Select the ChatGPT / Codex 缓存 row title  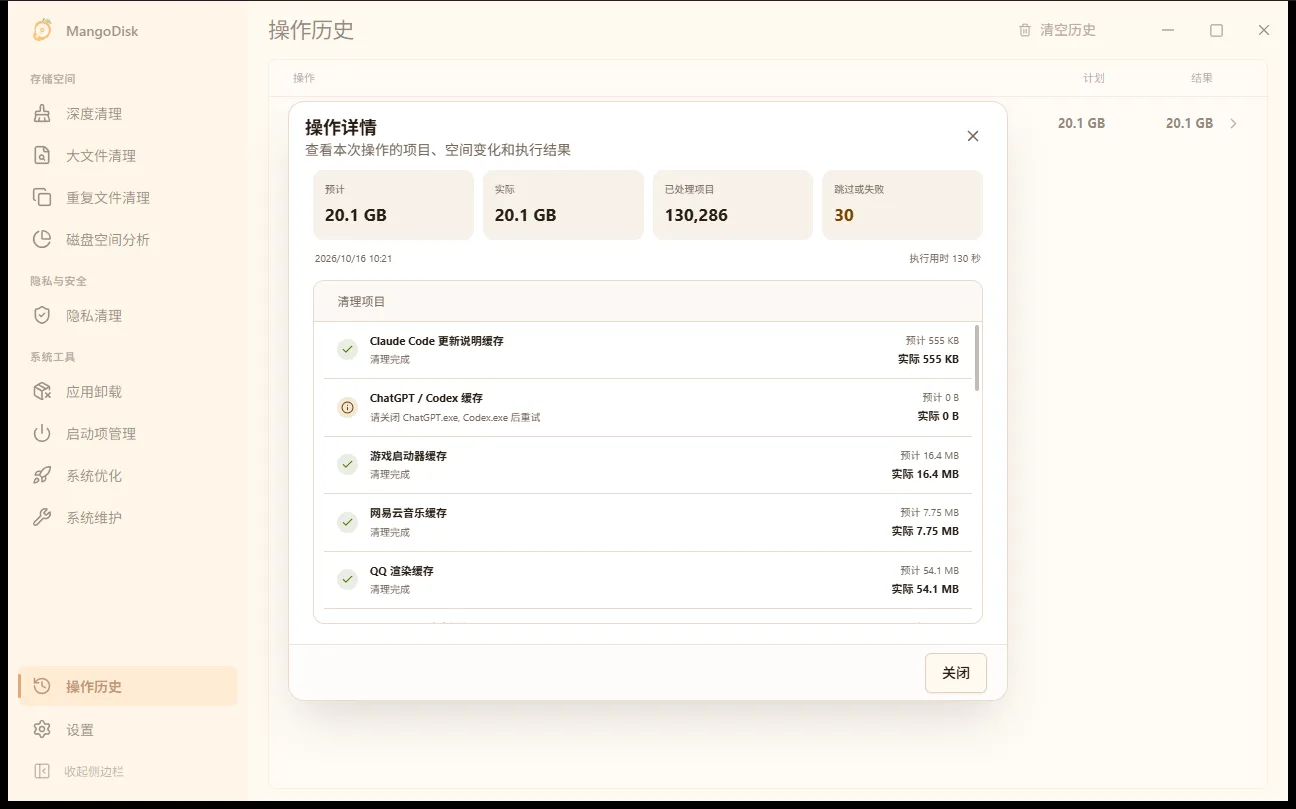(426, 398)
